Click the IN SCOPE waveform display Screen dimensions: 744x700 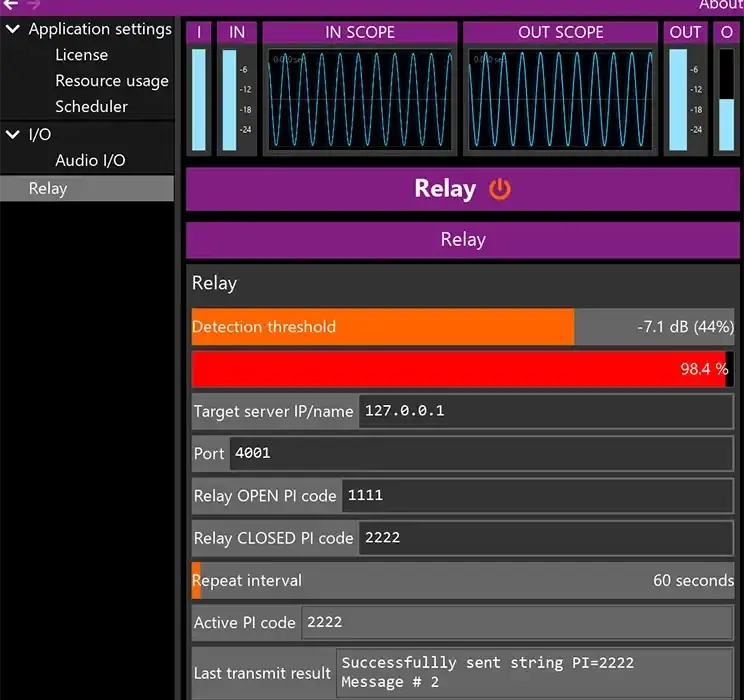pyautogui.click(x=360, y=99)
